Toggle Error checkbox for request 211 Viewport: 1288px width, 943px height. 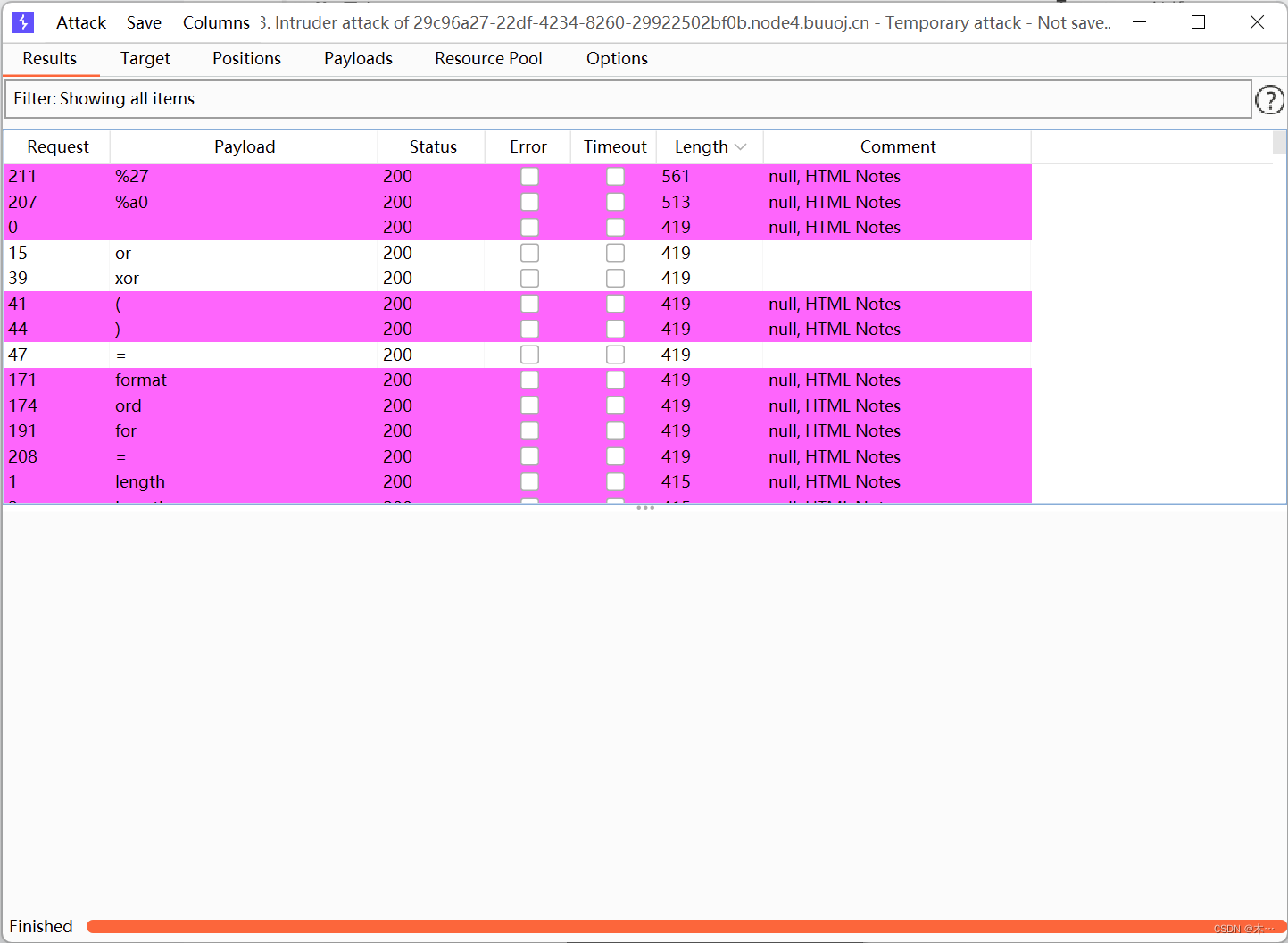(x=529, y=177)
